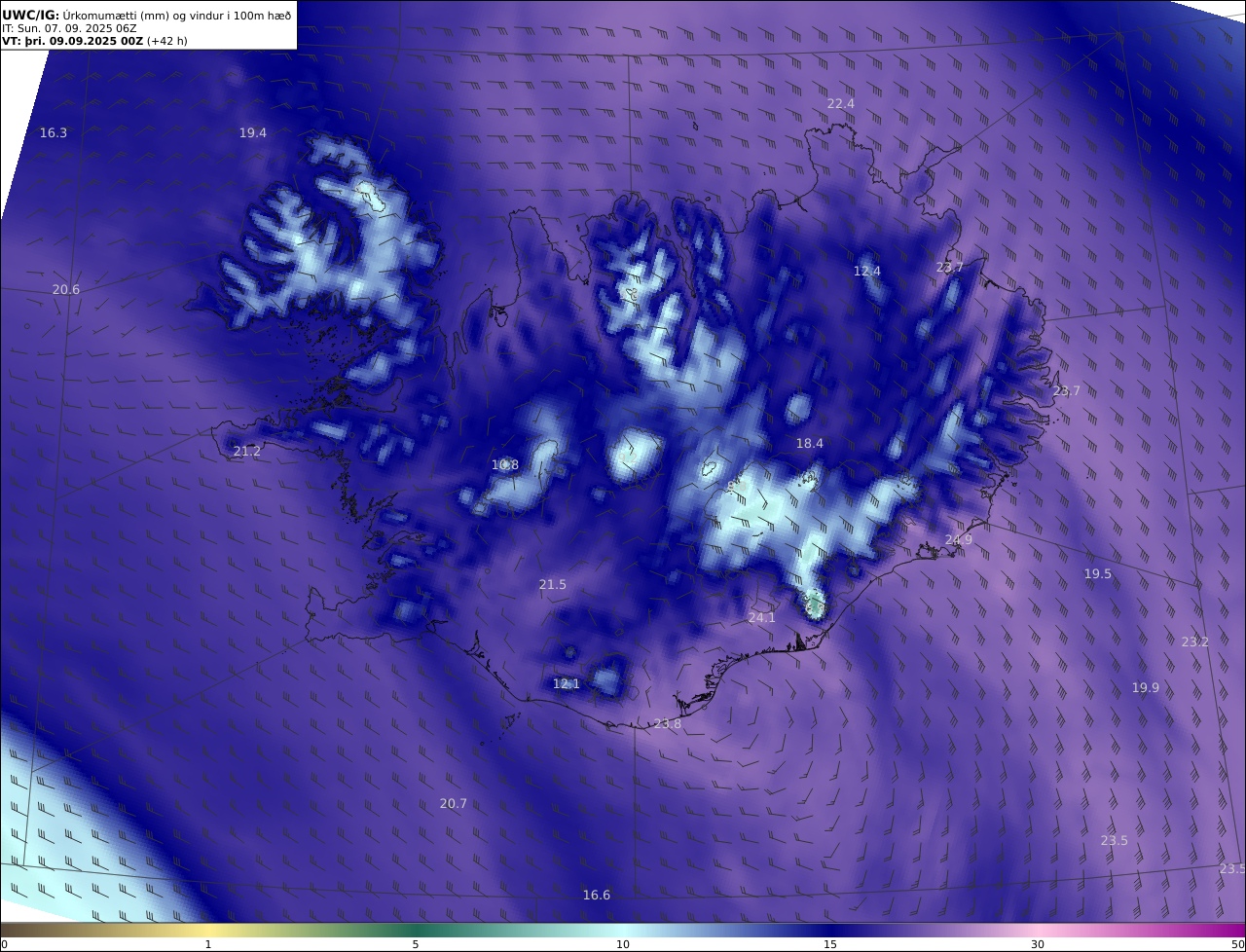Click the 19.5 value label
1246x952 pixels.
tap(1098, 574)
